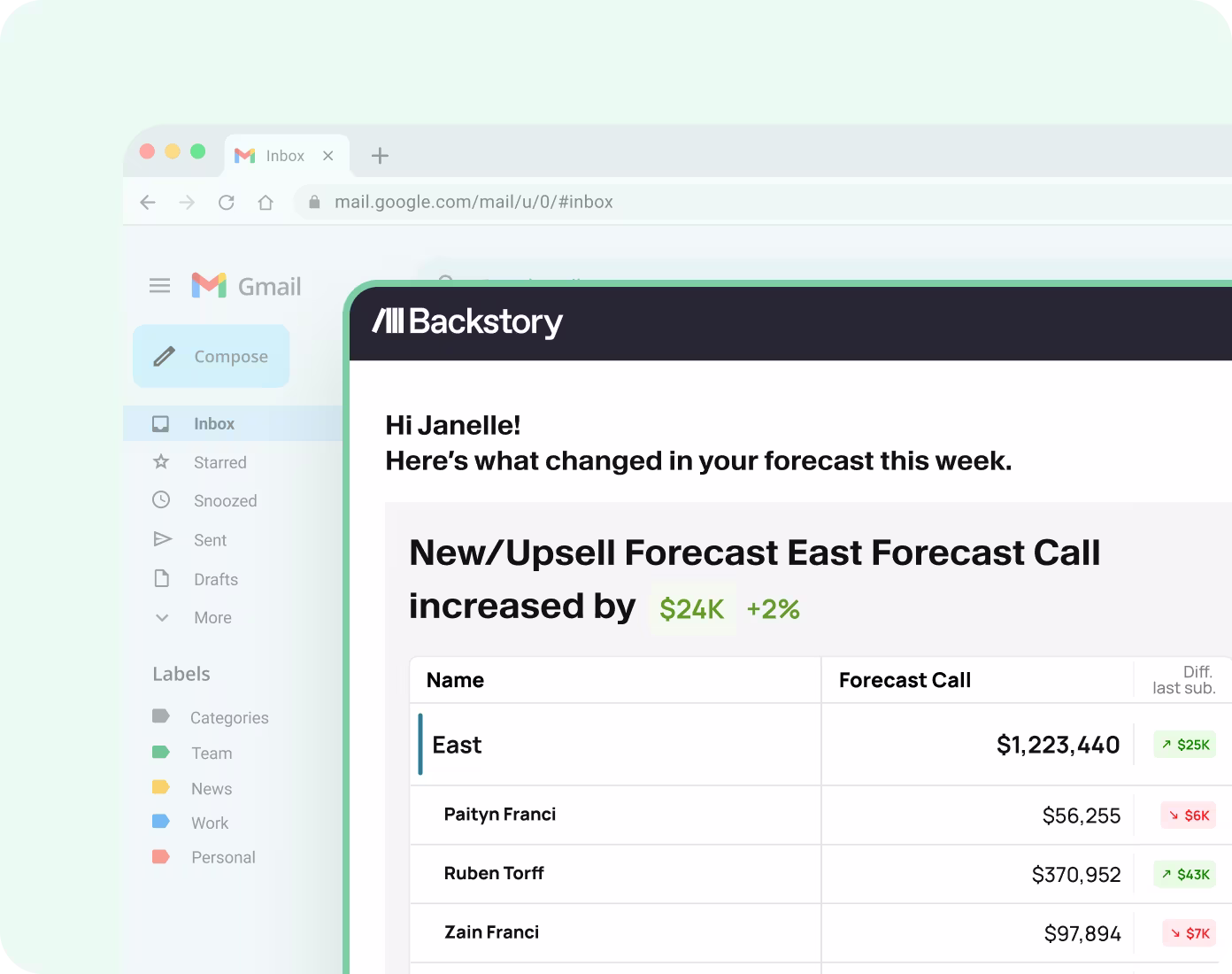Open the Drafts folder
1232x974 pixels.
coord(216,579)
